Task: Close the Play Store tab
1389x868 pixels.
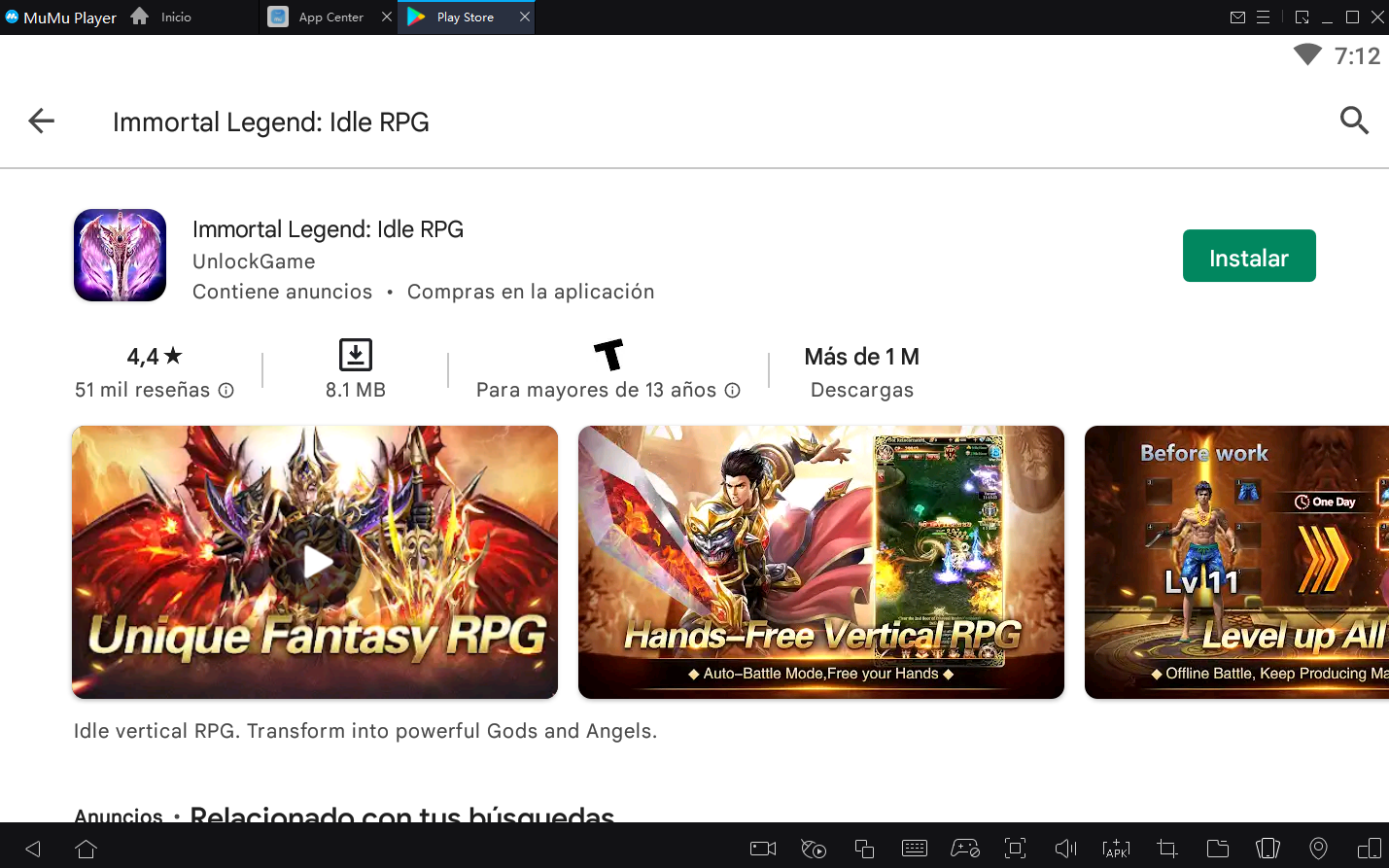Action: coord(525,17)
